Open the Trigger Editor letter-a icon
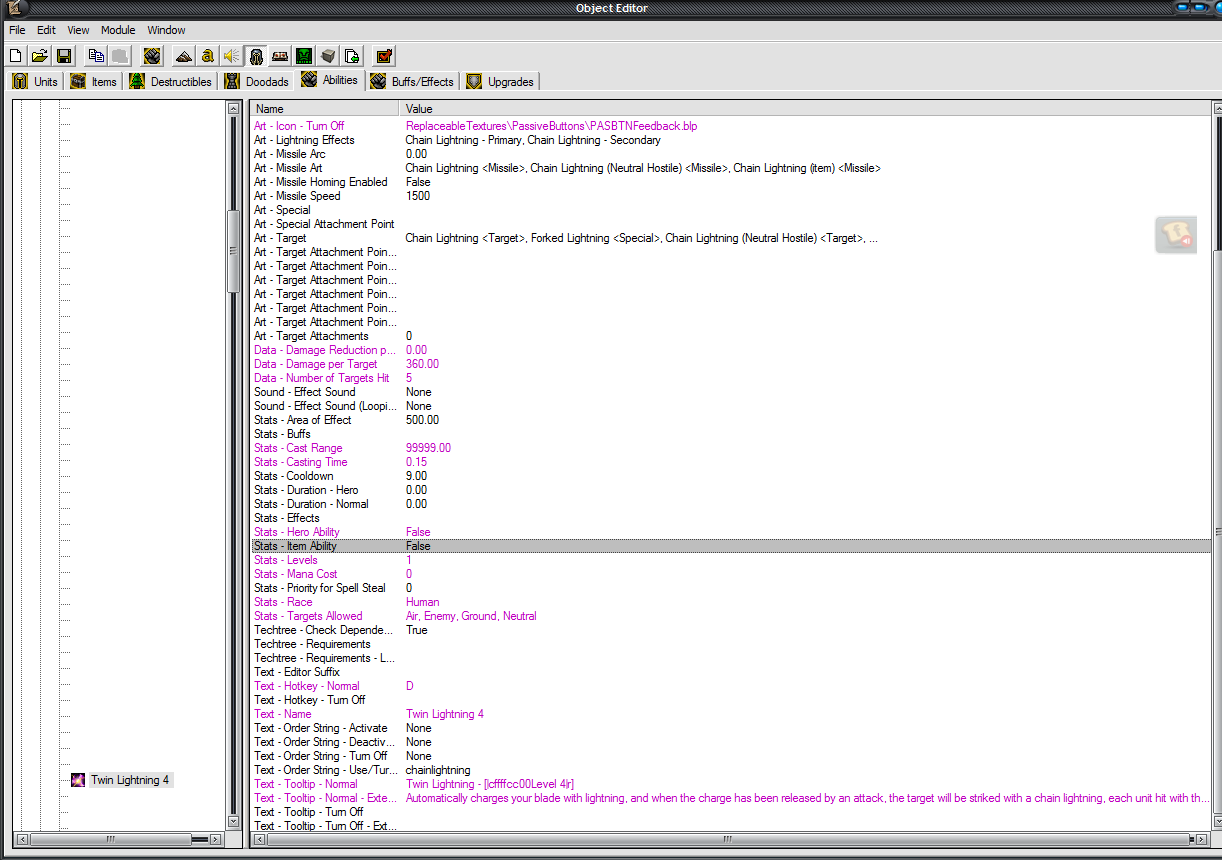 point(207,56)
